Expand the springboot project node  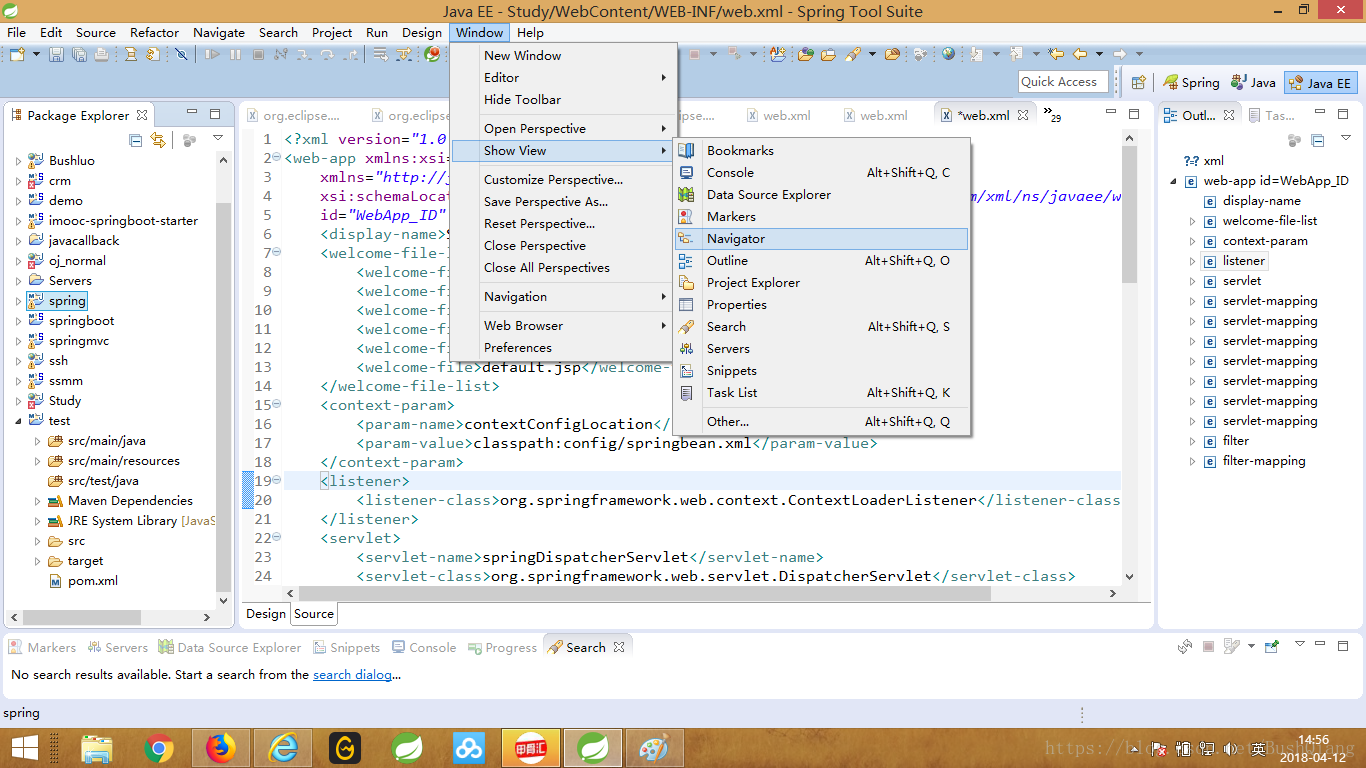[18, 320]
